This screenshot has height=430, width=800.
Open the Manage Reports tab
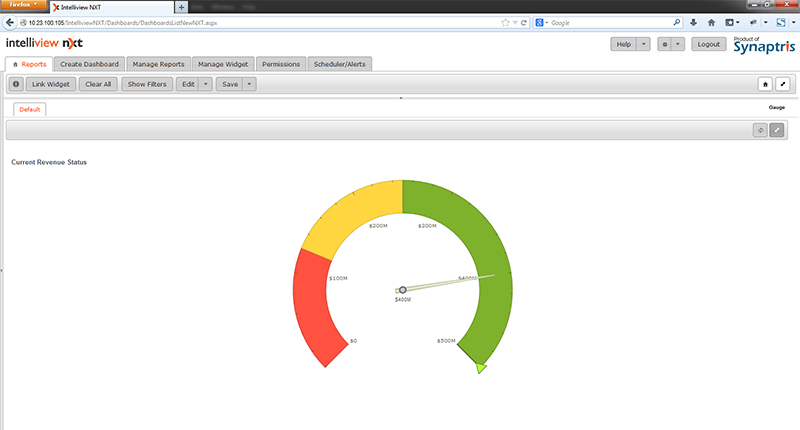tap(159, 64)
